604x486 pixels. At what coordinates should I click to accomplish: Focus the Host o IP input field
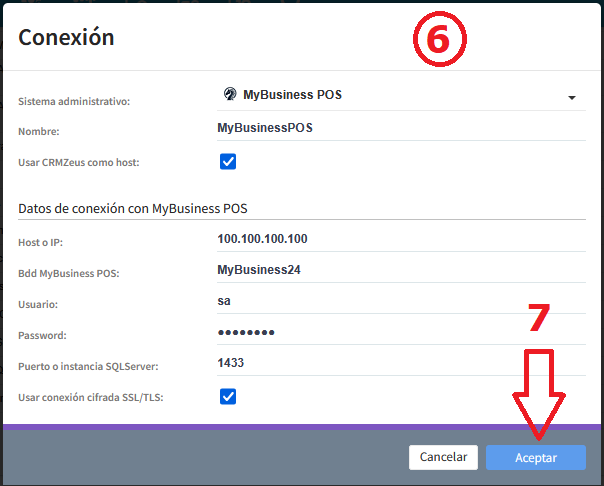tap(400, 239)
